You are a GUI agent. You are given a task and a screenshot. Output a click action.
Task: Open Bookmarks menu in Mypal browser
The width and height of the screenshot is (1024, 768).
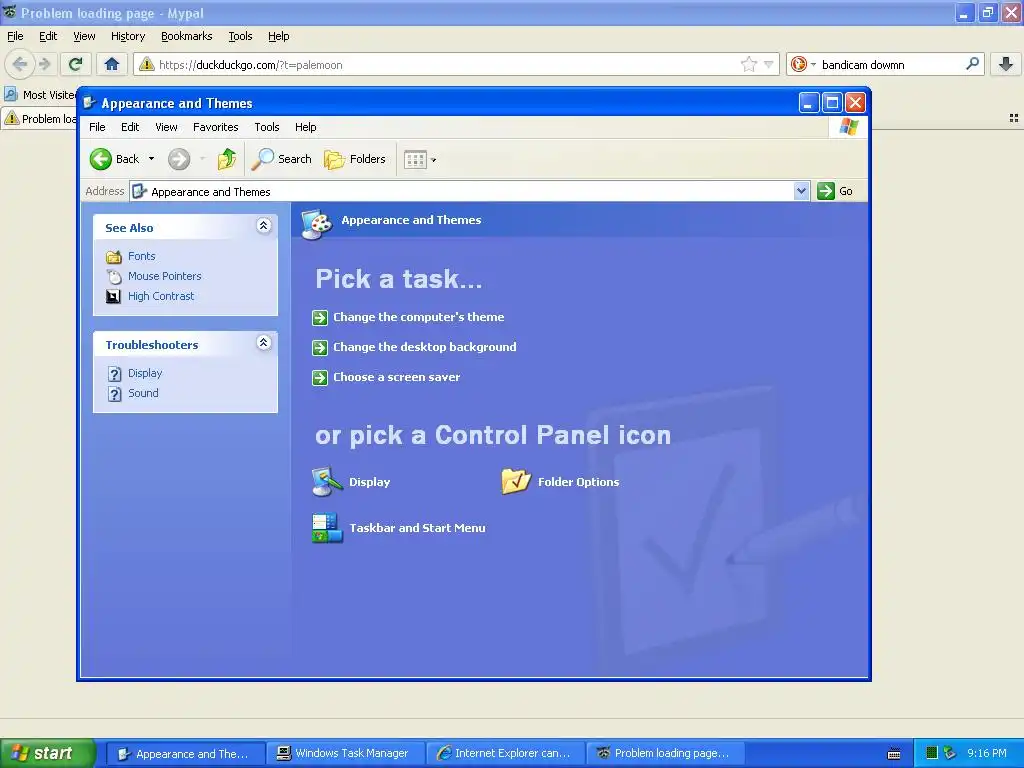click(187, 37)
